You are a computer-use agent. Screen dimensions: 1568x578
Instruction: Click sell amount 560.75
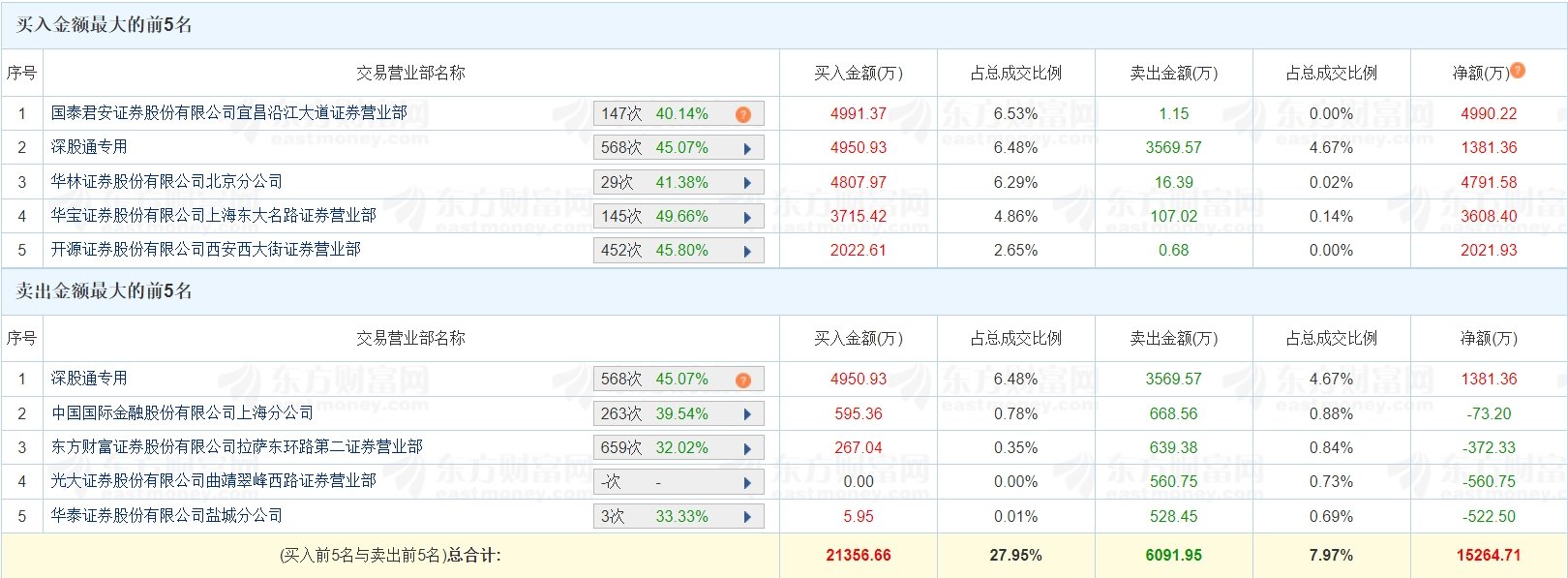pyautogui.click(x=1174, y=482)
